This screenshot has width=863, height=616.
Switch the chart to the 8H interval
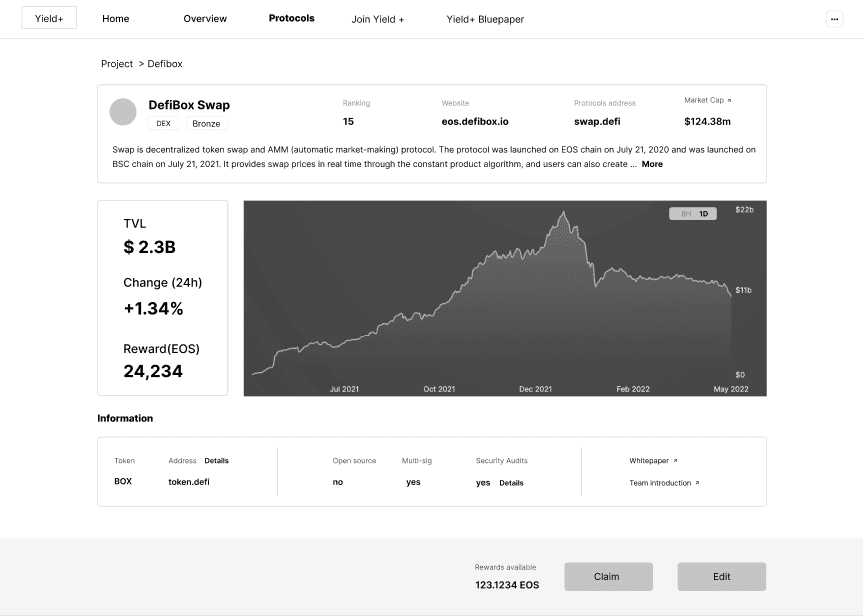[686, 214]
